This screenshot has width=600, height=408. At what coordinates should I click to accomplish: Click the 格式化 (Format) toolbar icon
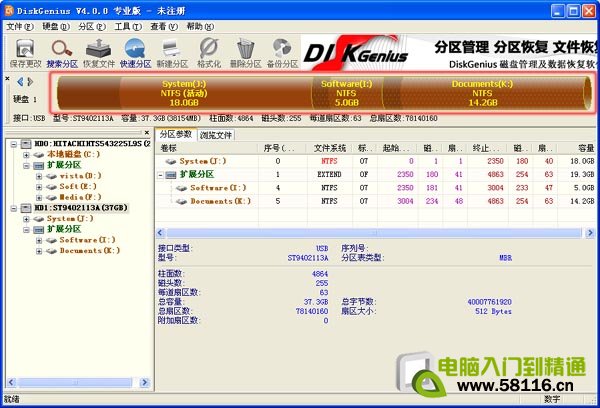(x=209, y=48)
